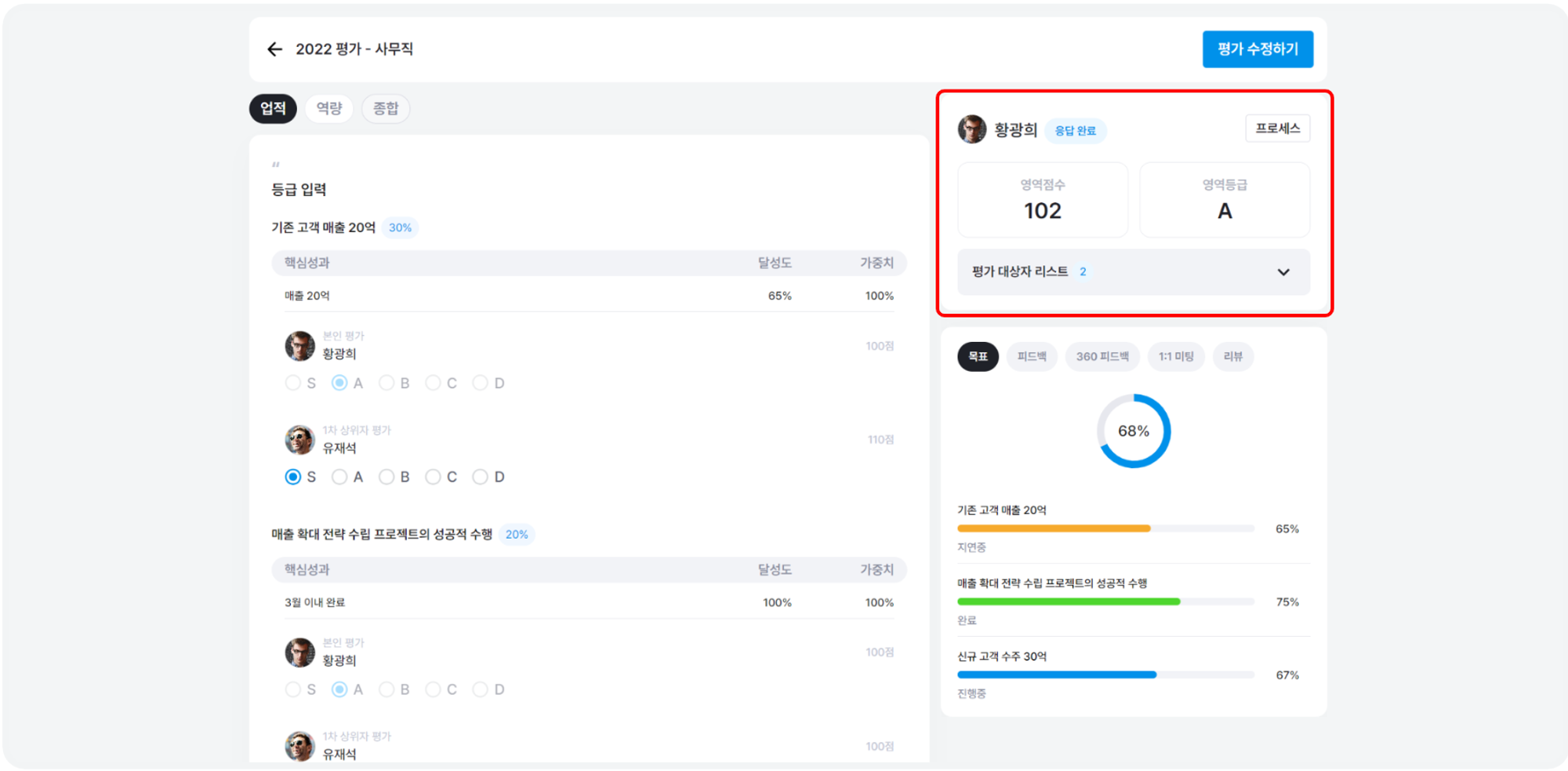The height and width of the screenshot is (771, 1568).
Task: Open the 1:1 미팅 tab
Action: pyautogui.click(x=1176, y=357)
